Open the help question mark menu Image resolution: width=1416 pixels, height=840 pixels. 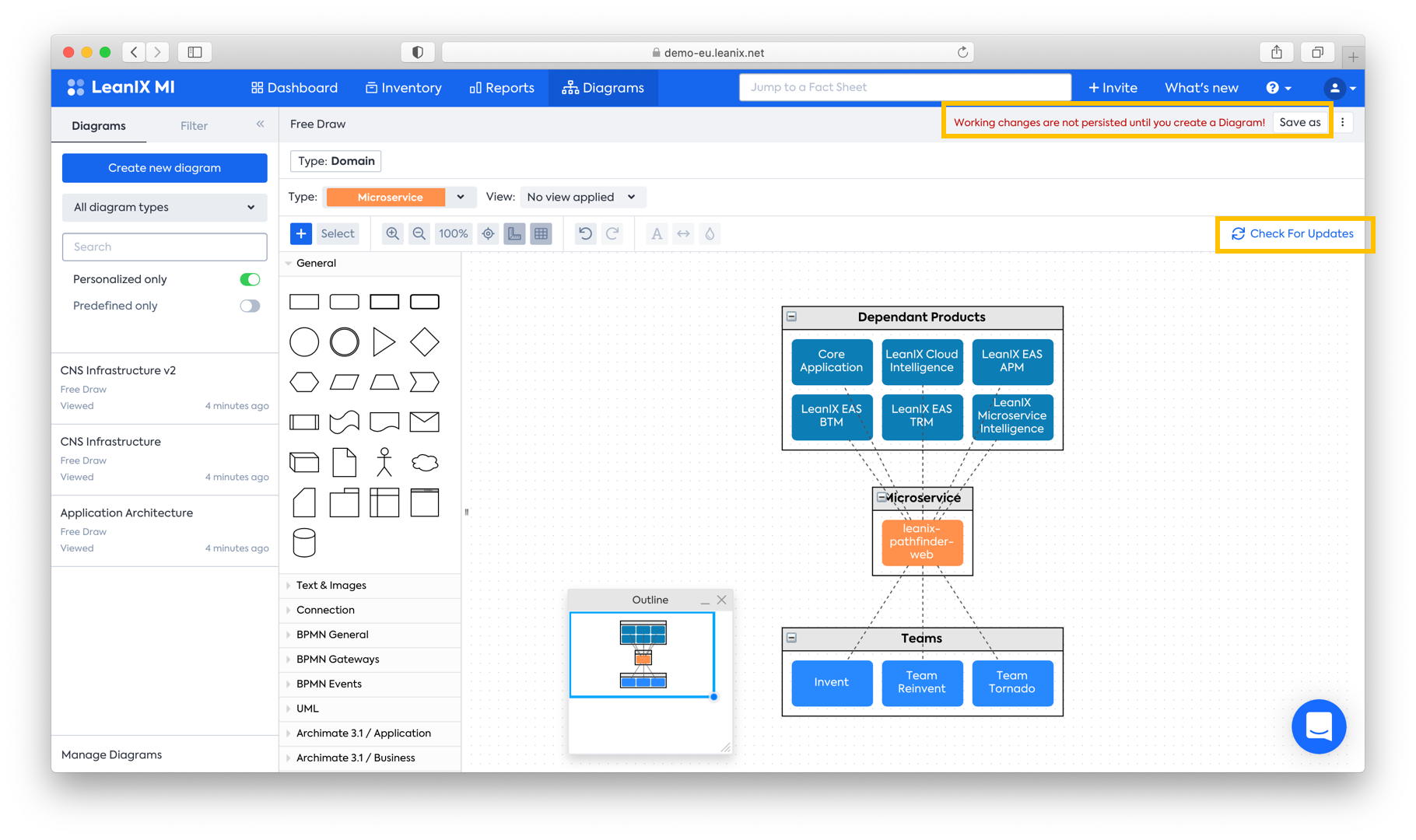(x=1278, y=88)
